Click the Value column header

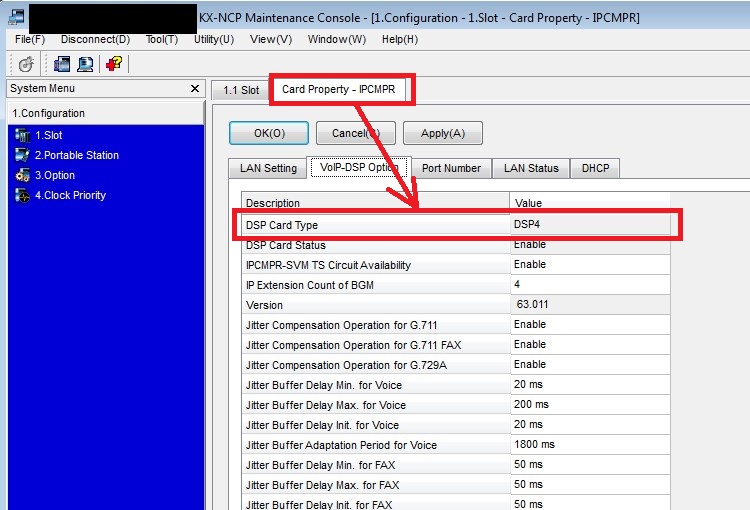click(590, 203)
